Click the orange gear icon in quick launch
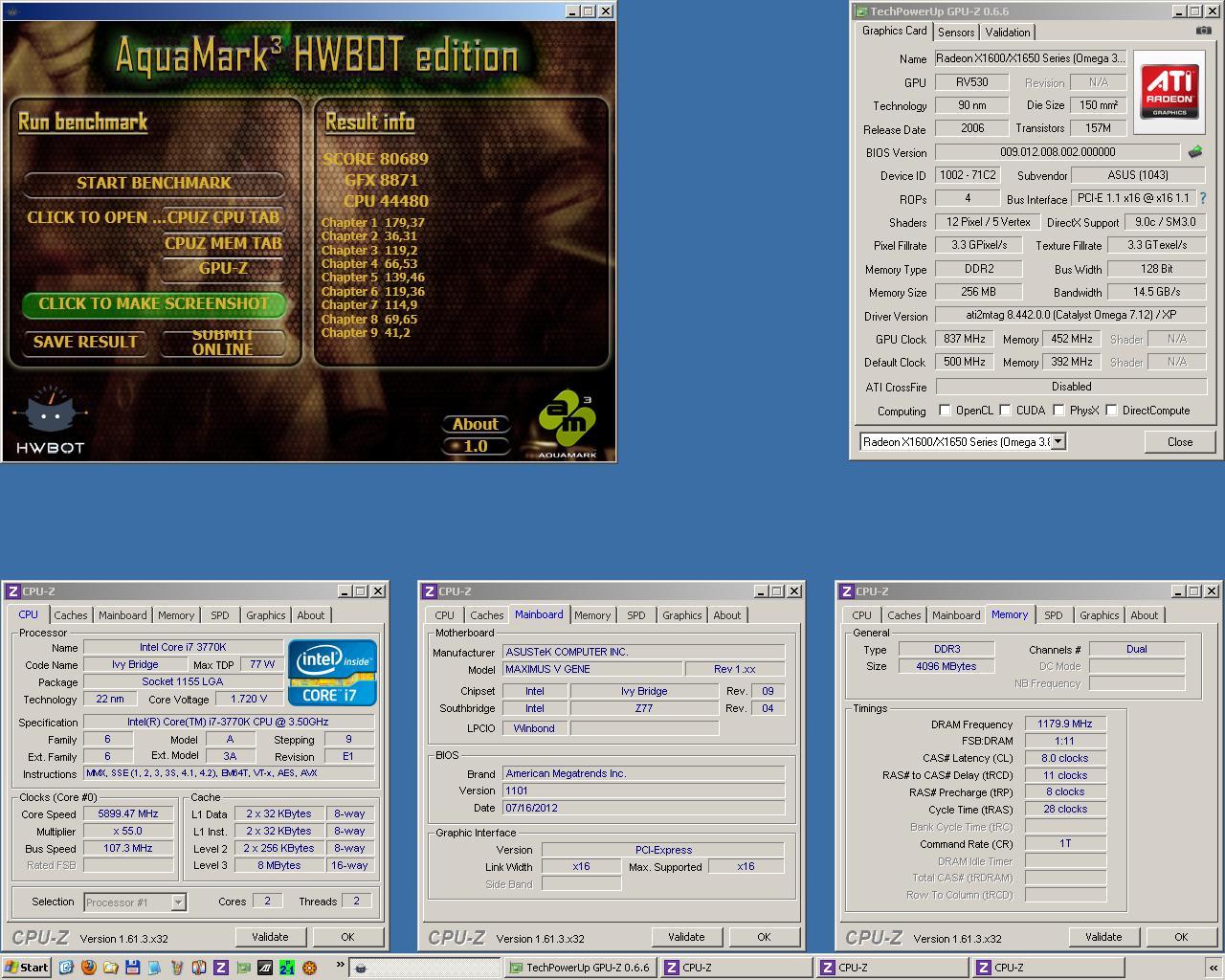The image size is (1225, 980). [309, 968]
